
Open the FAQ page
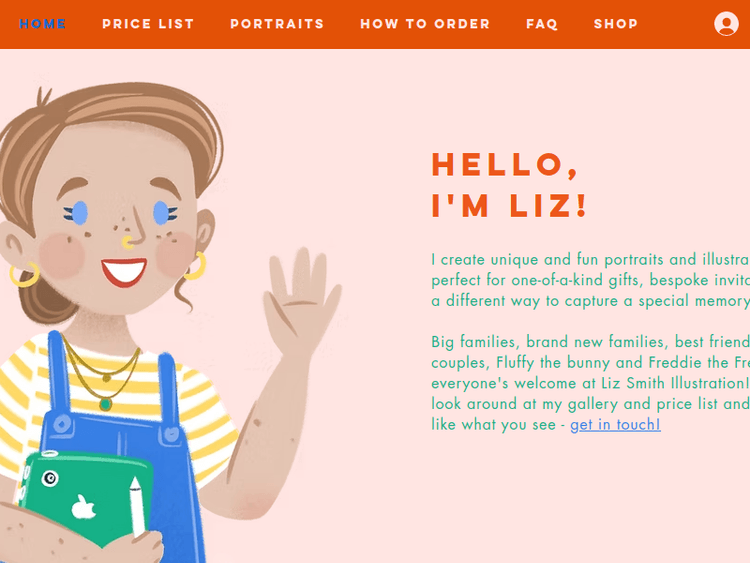[542, 24]
